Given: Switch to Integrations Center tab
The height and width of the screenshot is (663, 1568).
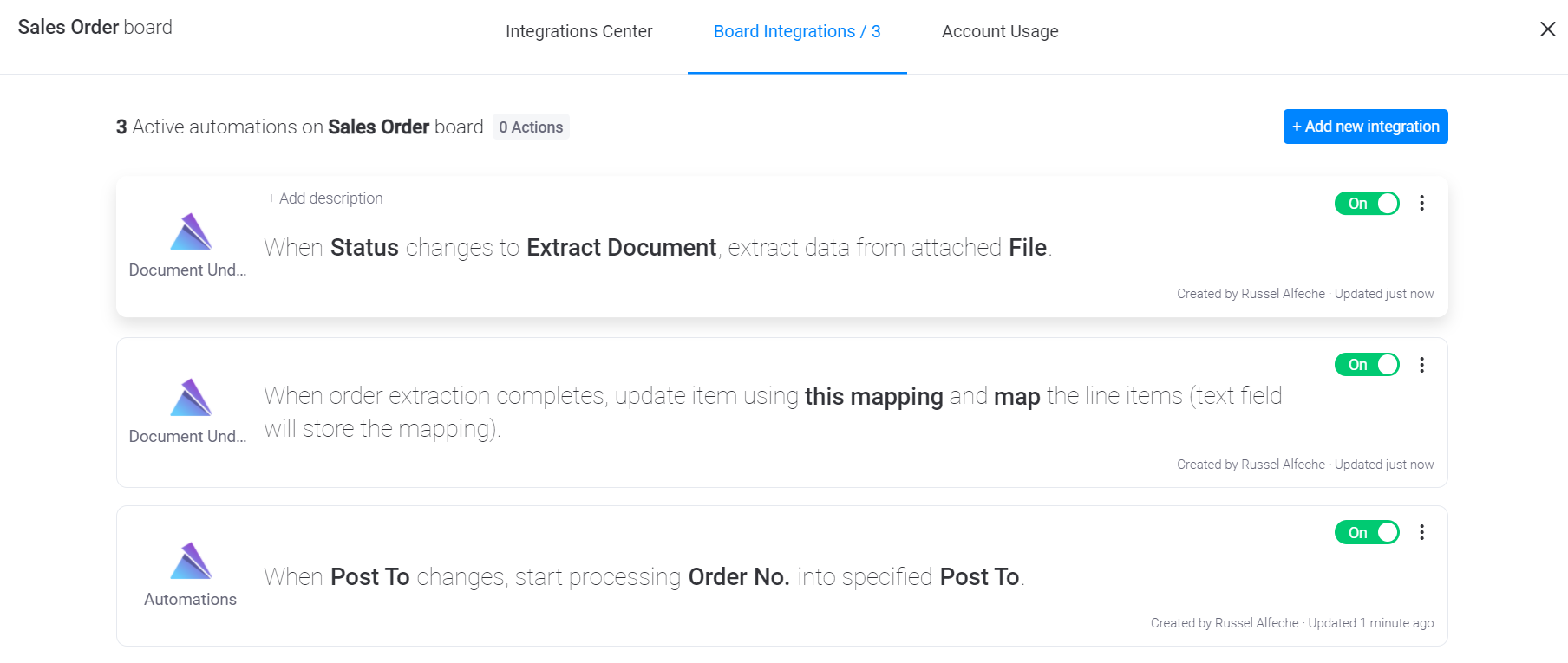Looking at the screenshot, I should 578,31.
